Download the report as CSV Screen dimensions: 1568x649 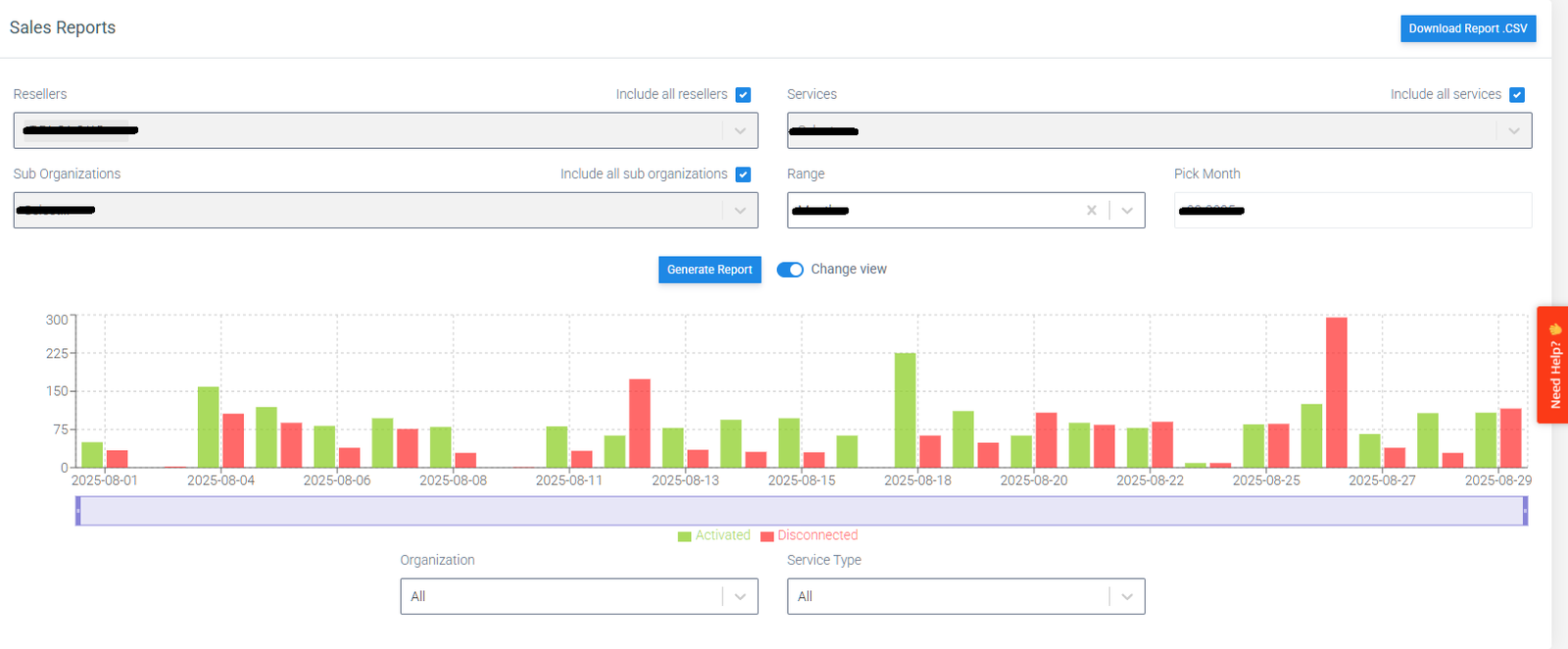(x=1467, y=28)
